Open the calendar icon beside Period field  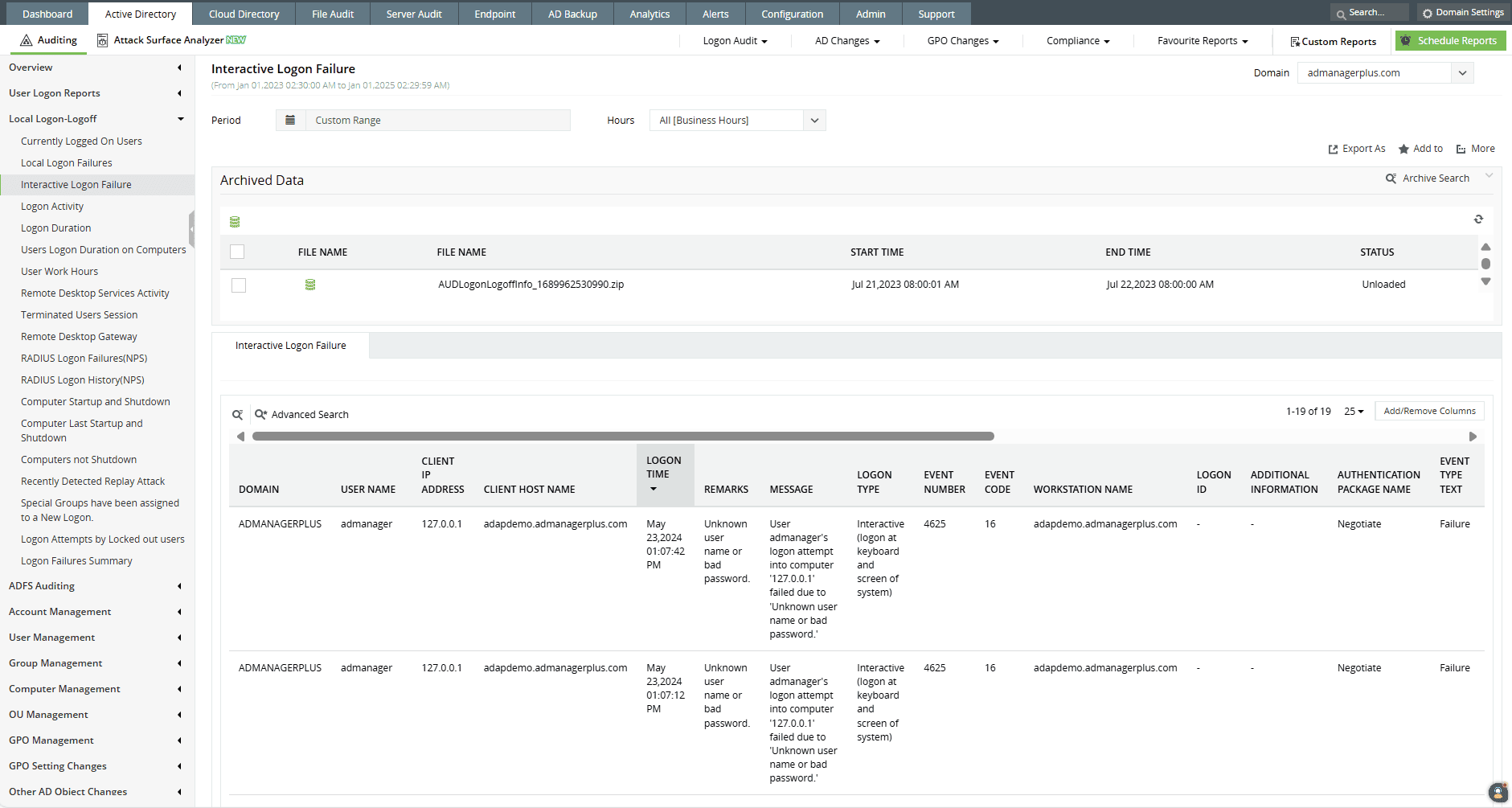tap(290, 120)
